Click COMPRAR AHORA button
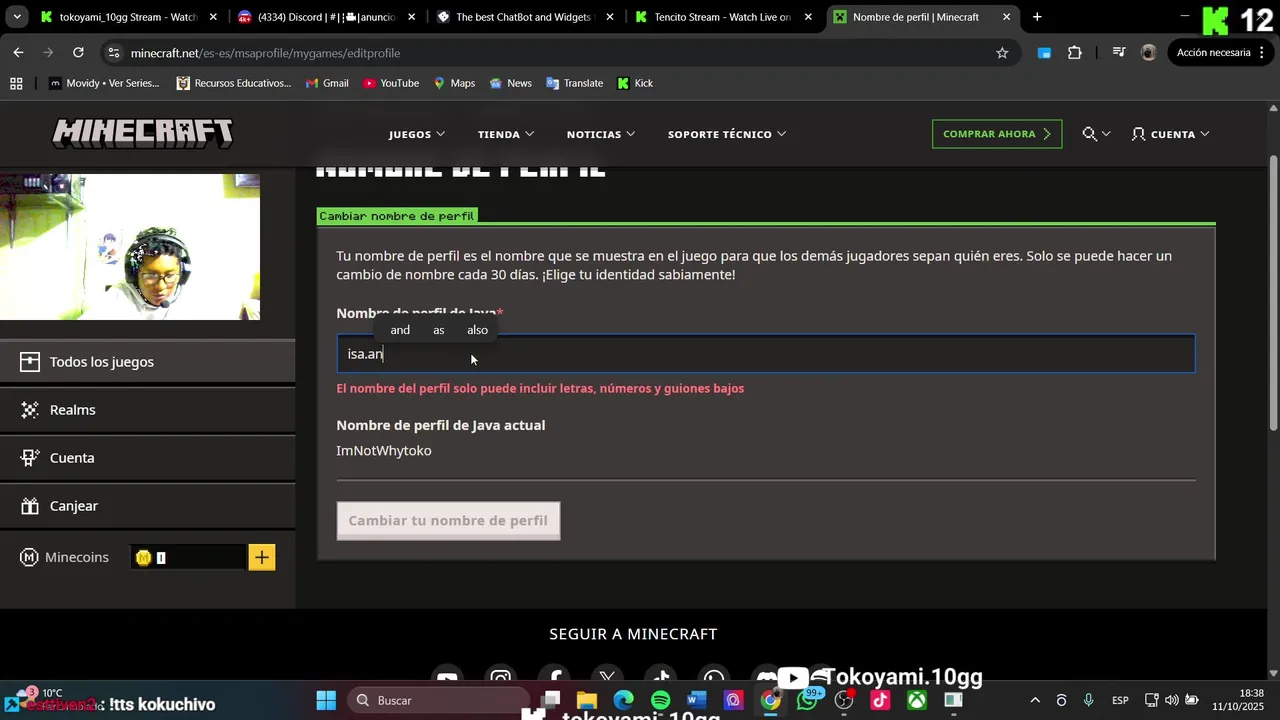This screenshot has height=720, width=1280. pyautogui.click(x=997, y=134)
